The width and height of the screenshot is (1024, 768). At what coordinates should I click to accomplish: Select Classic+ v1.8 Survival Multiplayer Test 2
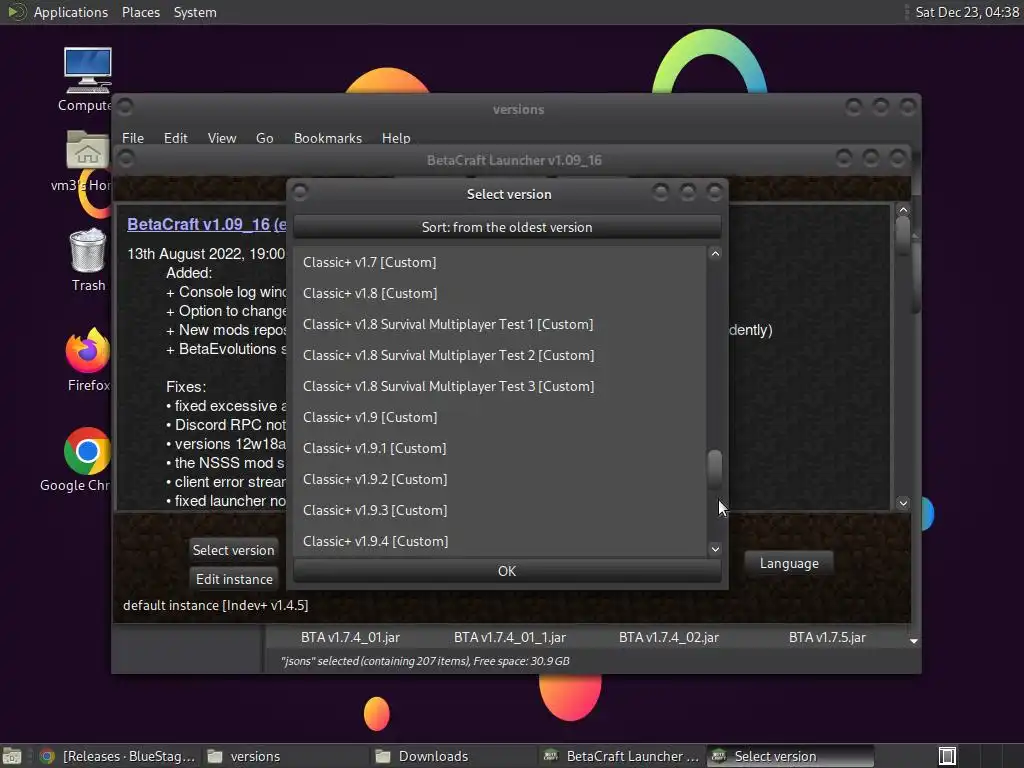[x=500, y=355]
